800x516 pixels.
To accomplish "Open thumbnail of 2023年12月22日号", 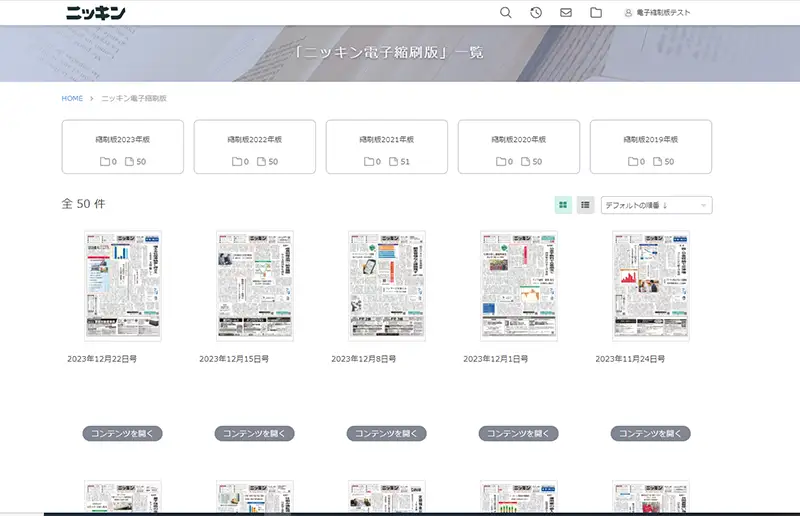I will pos(123,286).
